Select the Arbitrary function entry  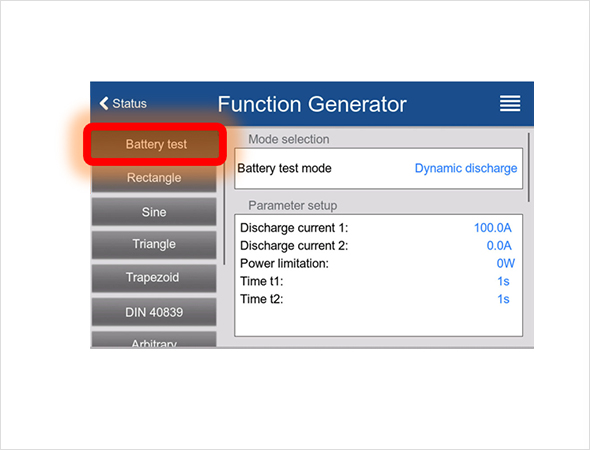click(x=154, y=340)
